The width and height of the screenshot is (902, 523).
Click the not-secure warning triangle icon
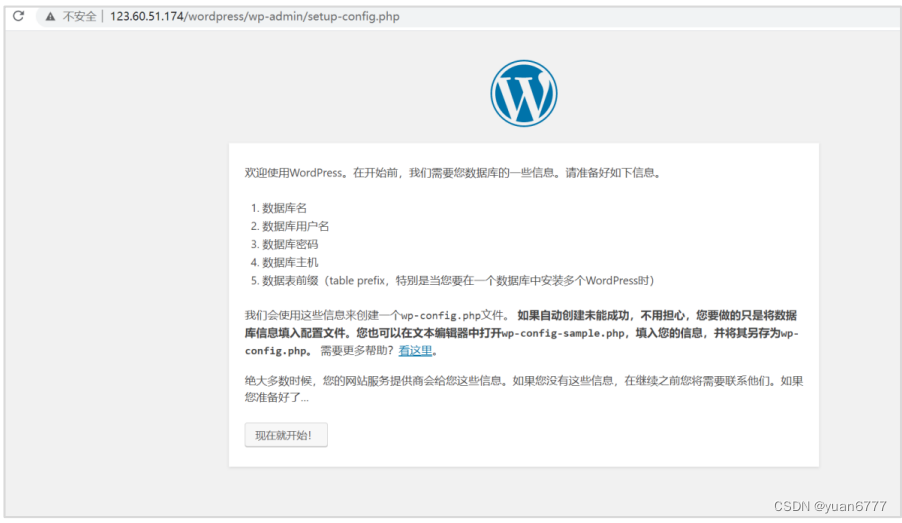[x=51, y=17]
